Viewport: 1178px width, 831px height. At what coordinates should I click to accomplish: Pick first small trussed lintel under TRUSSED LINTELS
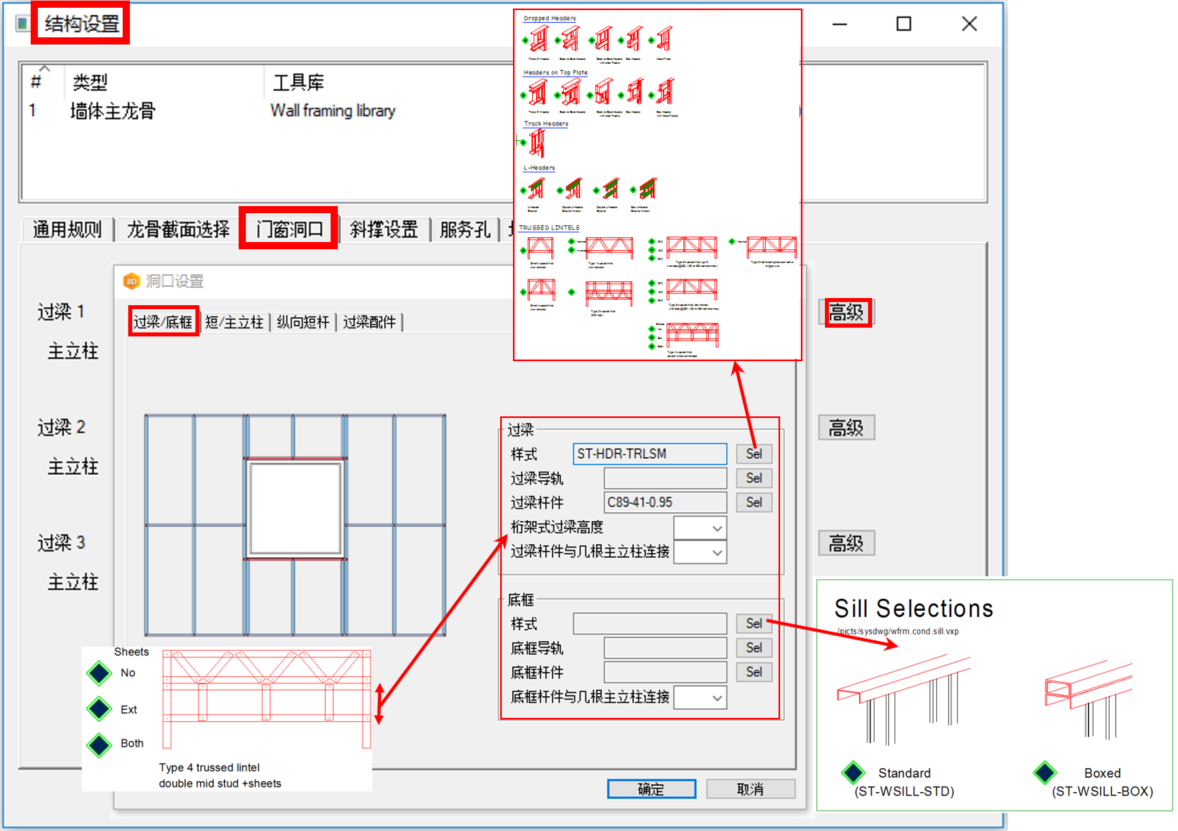541,247
